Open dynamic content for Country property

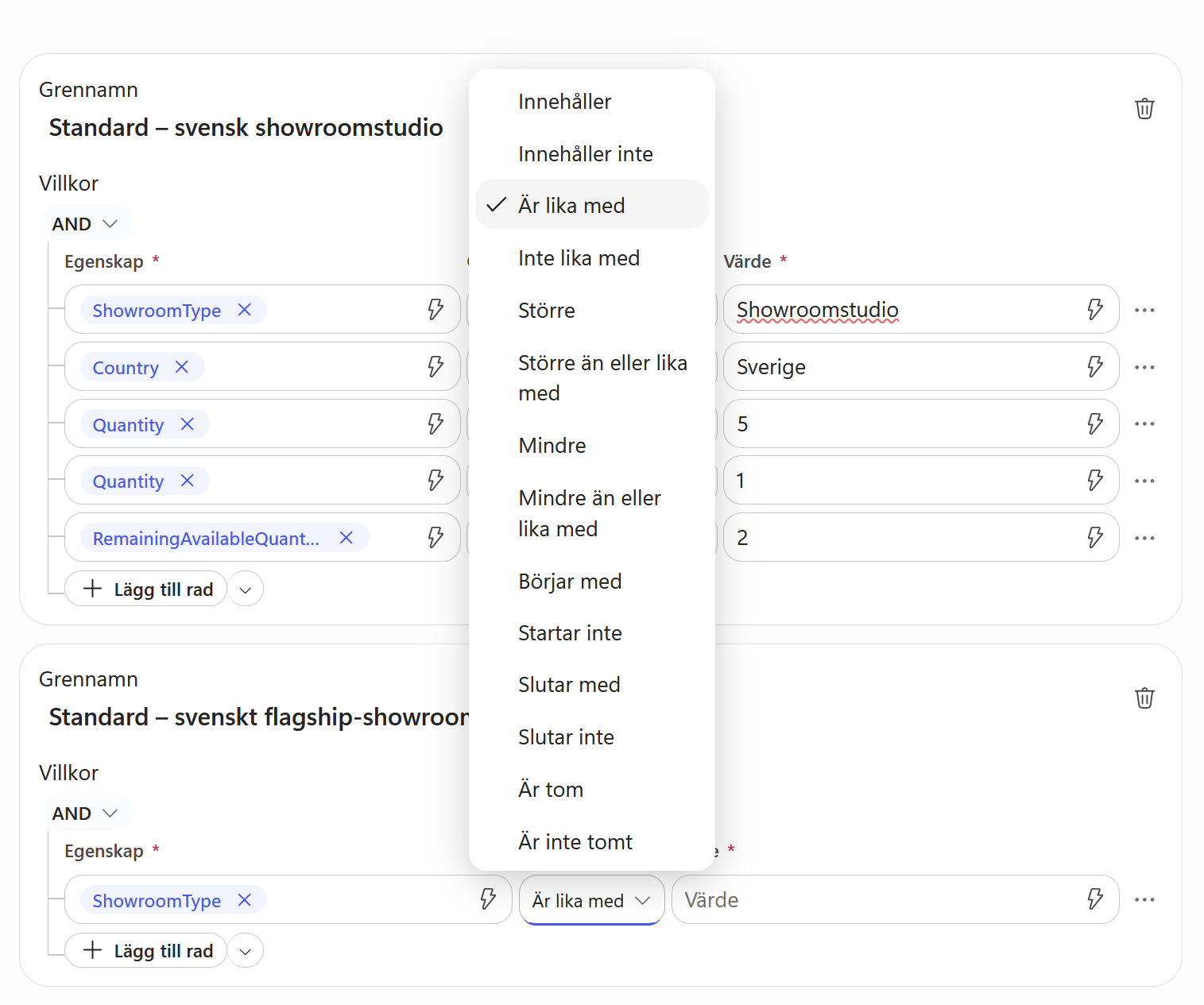pyautogui.click(x=436, y=366)
